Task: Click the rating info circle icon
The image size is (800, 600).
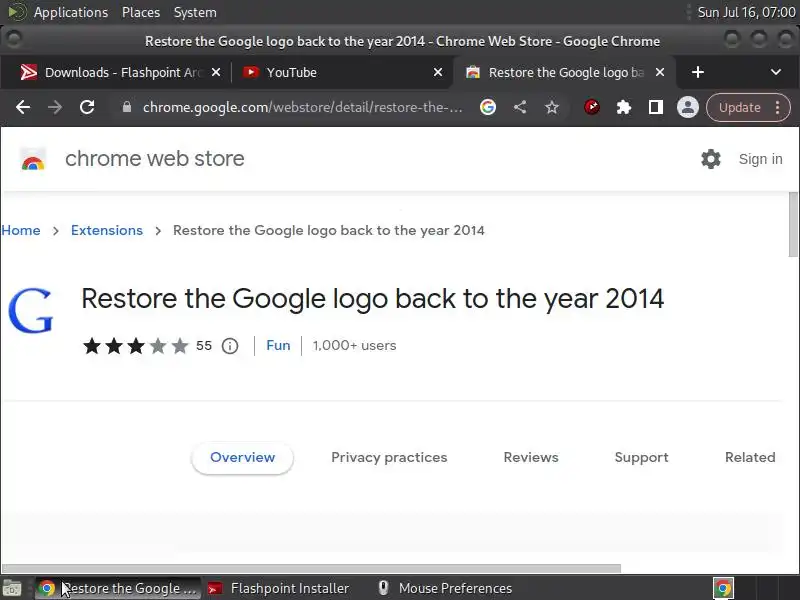Action: (230, 346)
